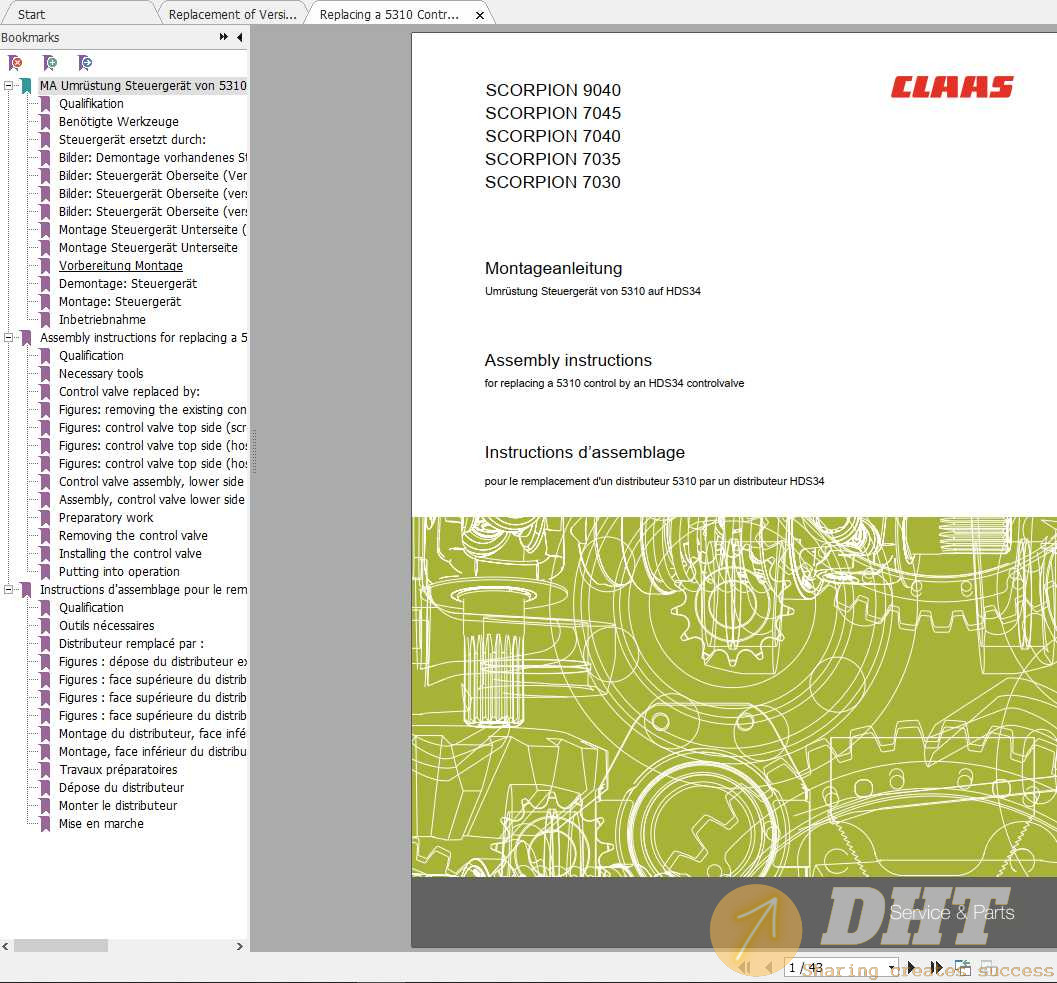Open Figures : dépose du distributeur bookmark

coord(153,662)
